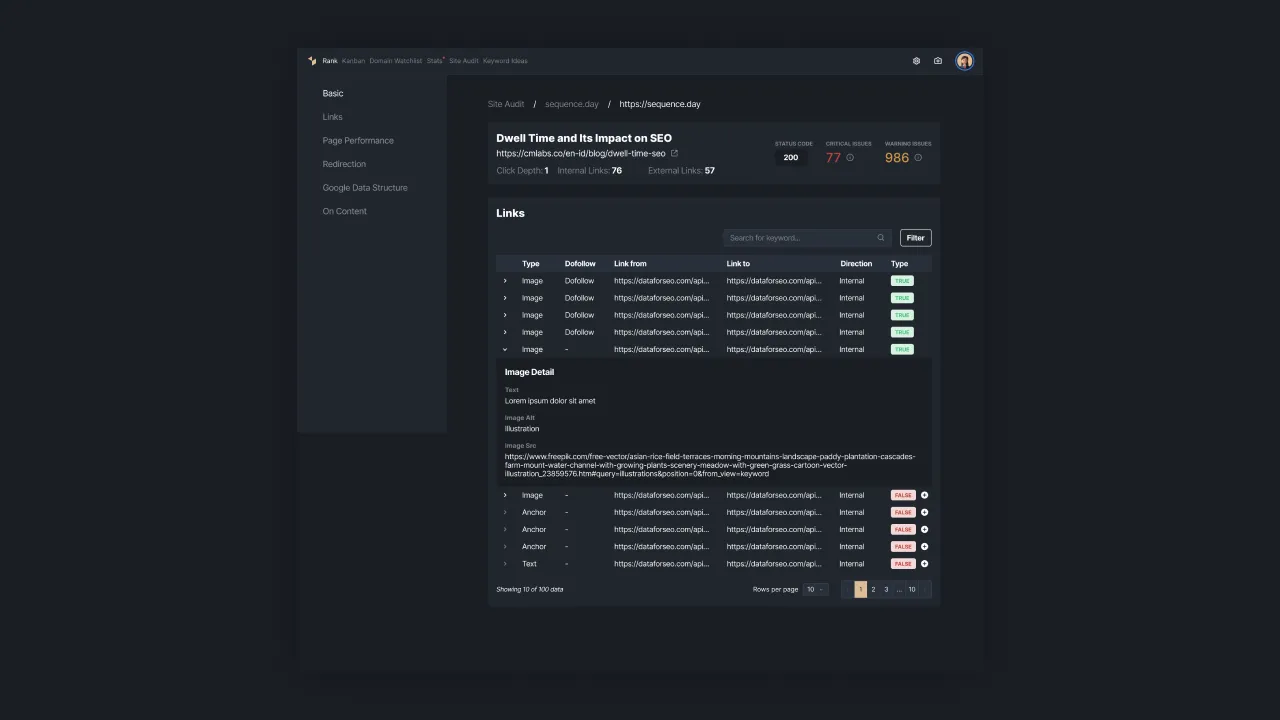Click the freepik Image Src URL text
1280x720 pixels.
point(709,465)
